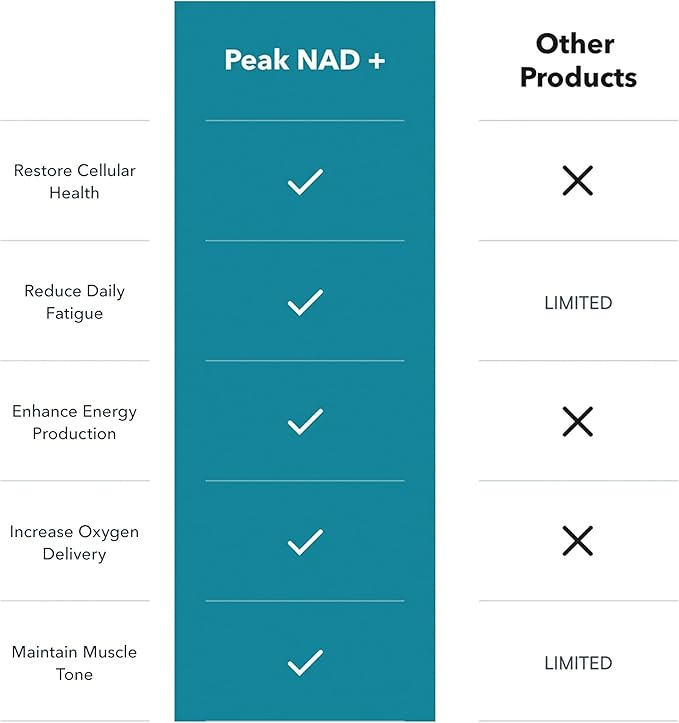The width and height of the screenshot is (679, 723).
Task: Click the checkmark for Maintain Muscle Tone
Action: click(x=305, y=662)
